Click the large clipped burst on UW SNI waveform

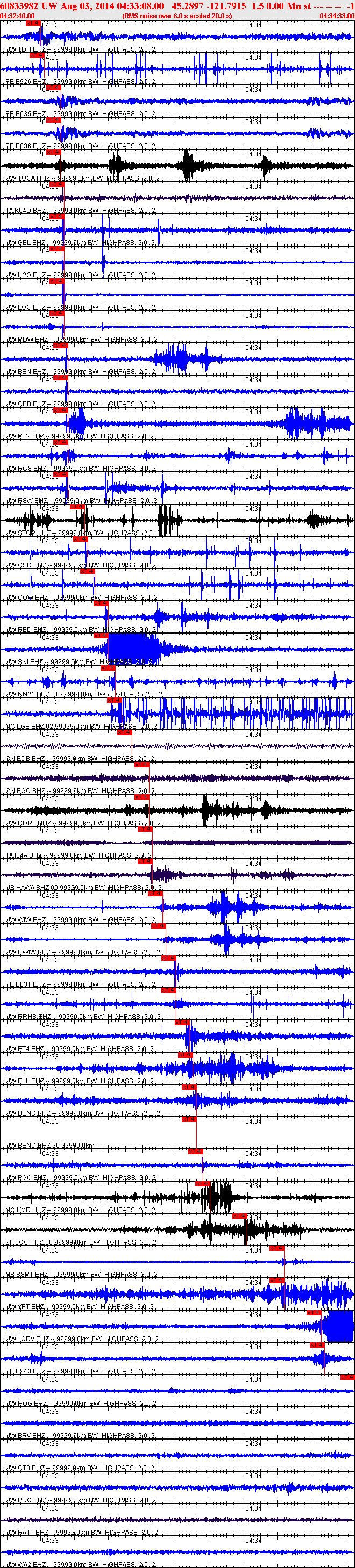pos(131,646)
